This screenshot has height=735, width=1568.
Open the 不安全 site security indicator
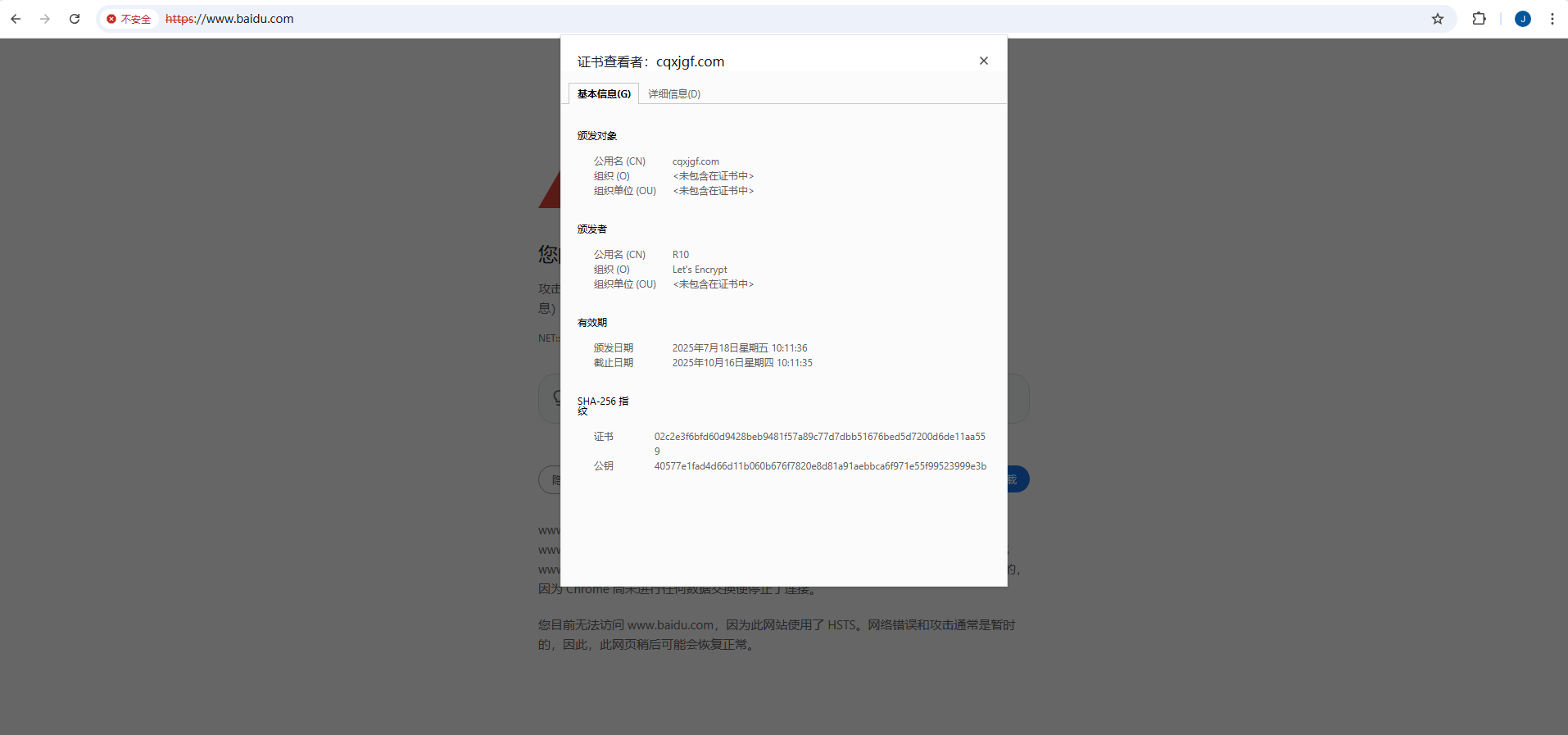click(129, 19)
